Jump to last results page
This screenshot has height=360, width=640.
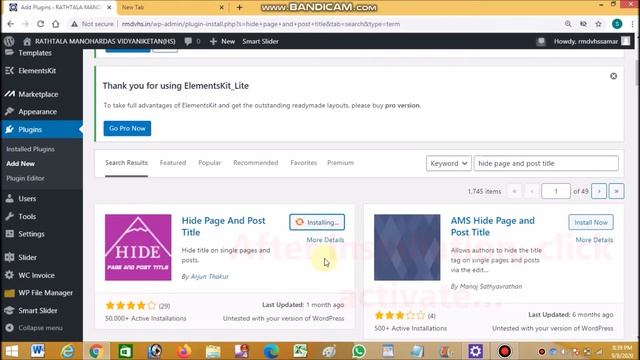pyautogui.click(x=616, y=191)
